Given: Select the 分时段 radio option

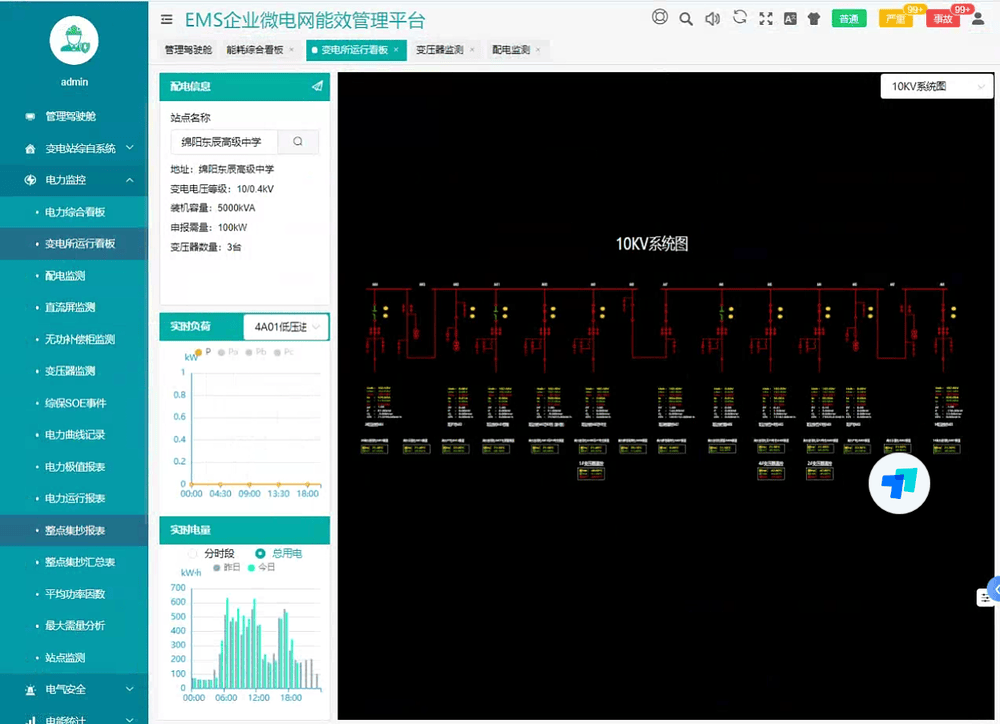Looking at the screenshot, I should (194, 553).
